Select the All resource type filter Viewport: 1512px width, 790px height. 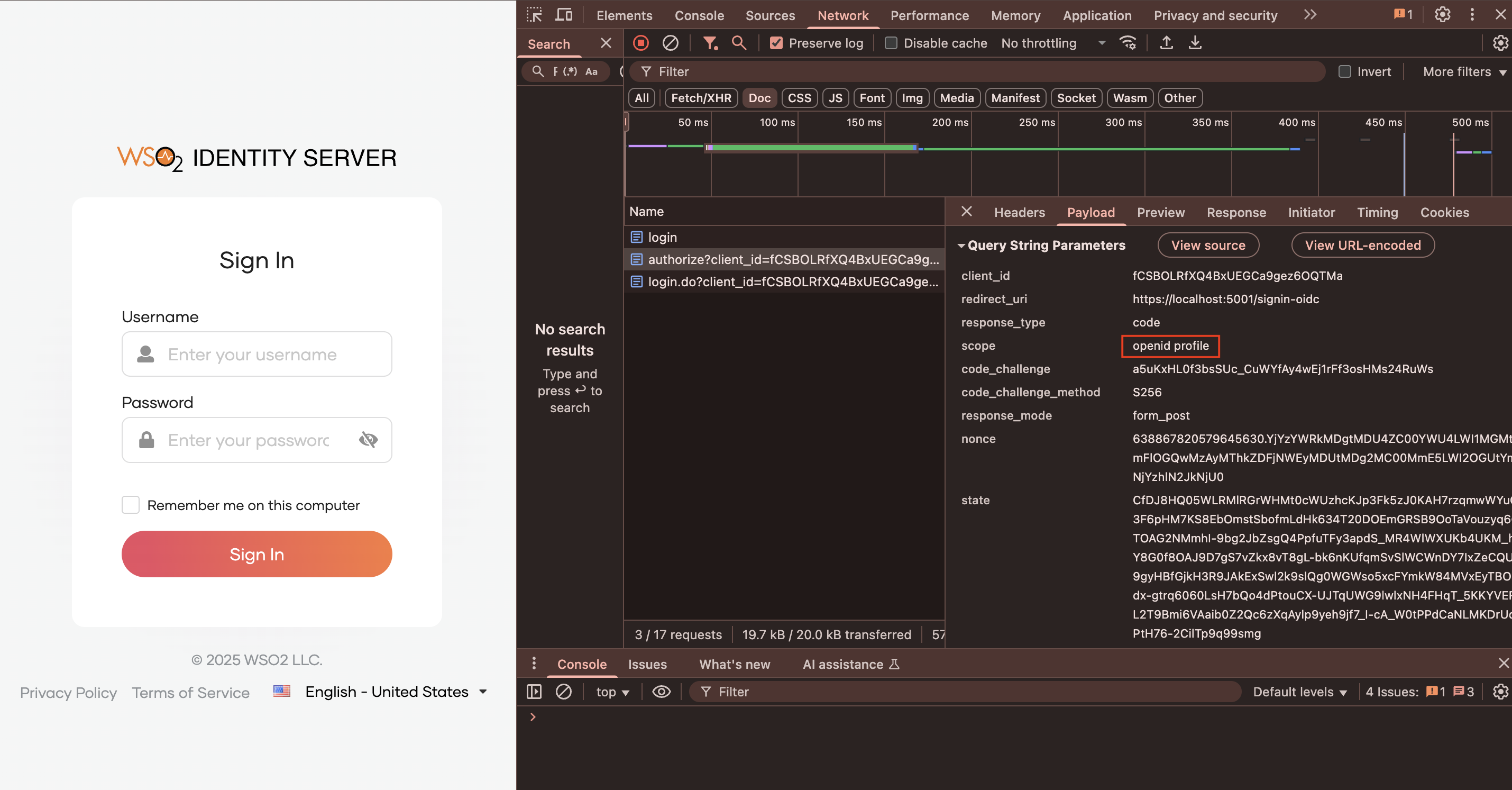642,98
